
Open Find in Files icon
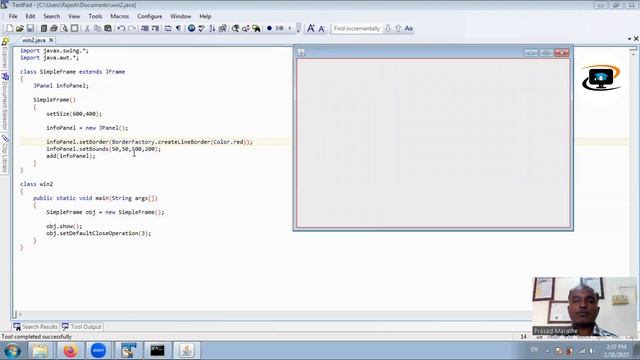(x=256, y=29)
